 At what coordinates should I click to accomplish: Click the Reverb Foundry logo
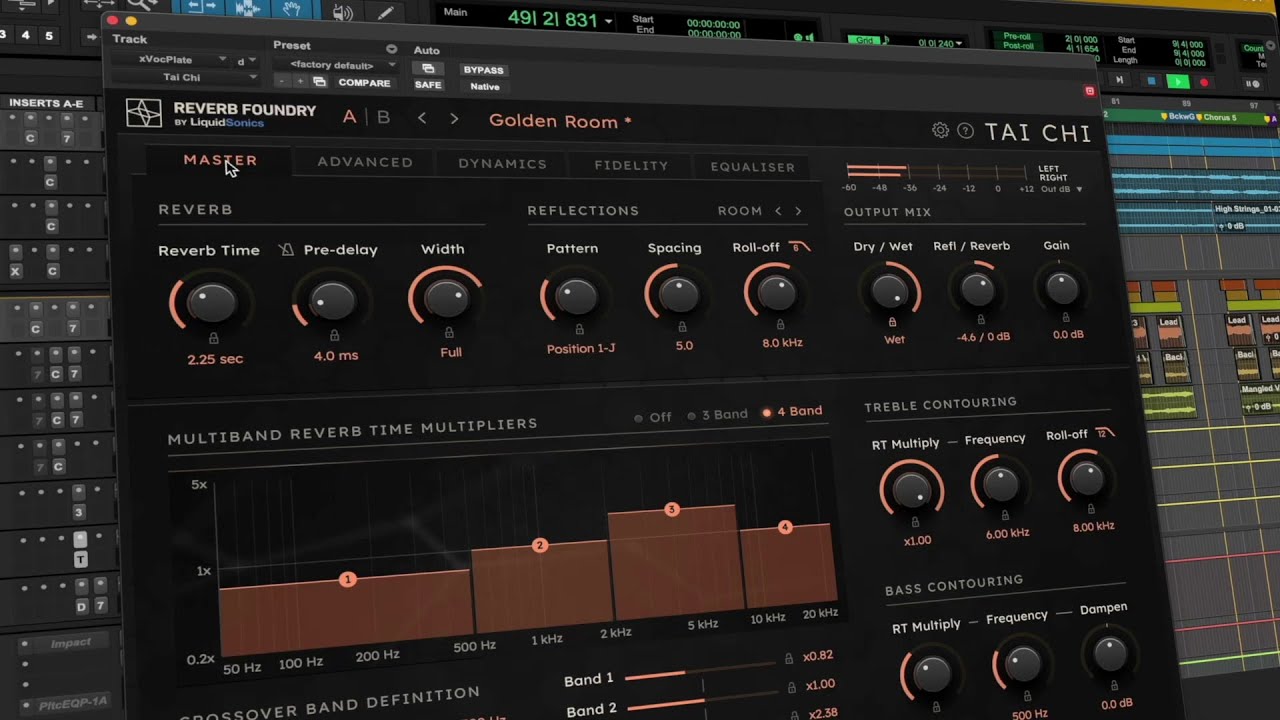click(x=144, y=113)
